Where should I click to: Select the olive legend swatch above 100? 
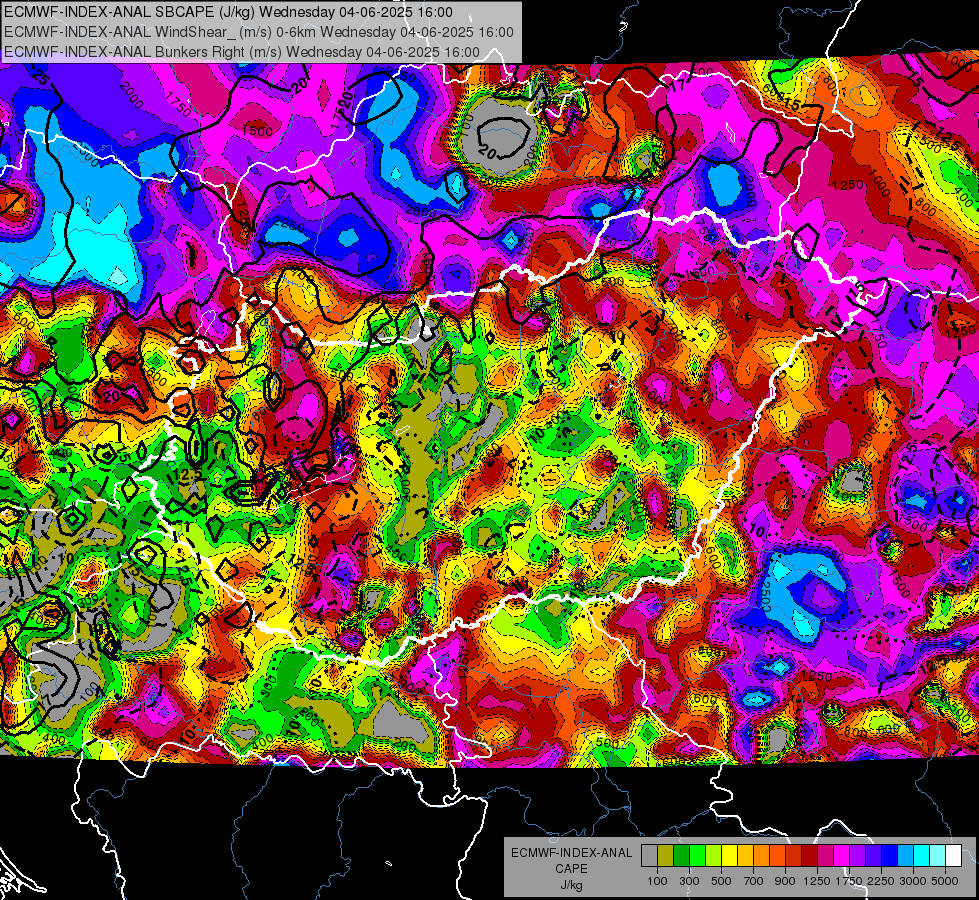pos(666,855)
